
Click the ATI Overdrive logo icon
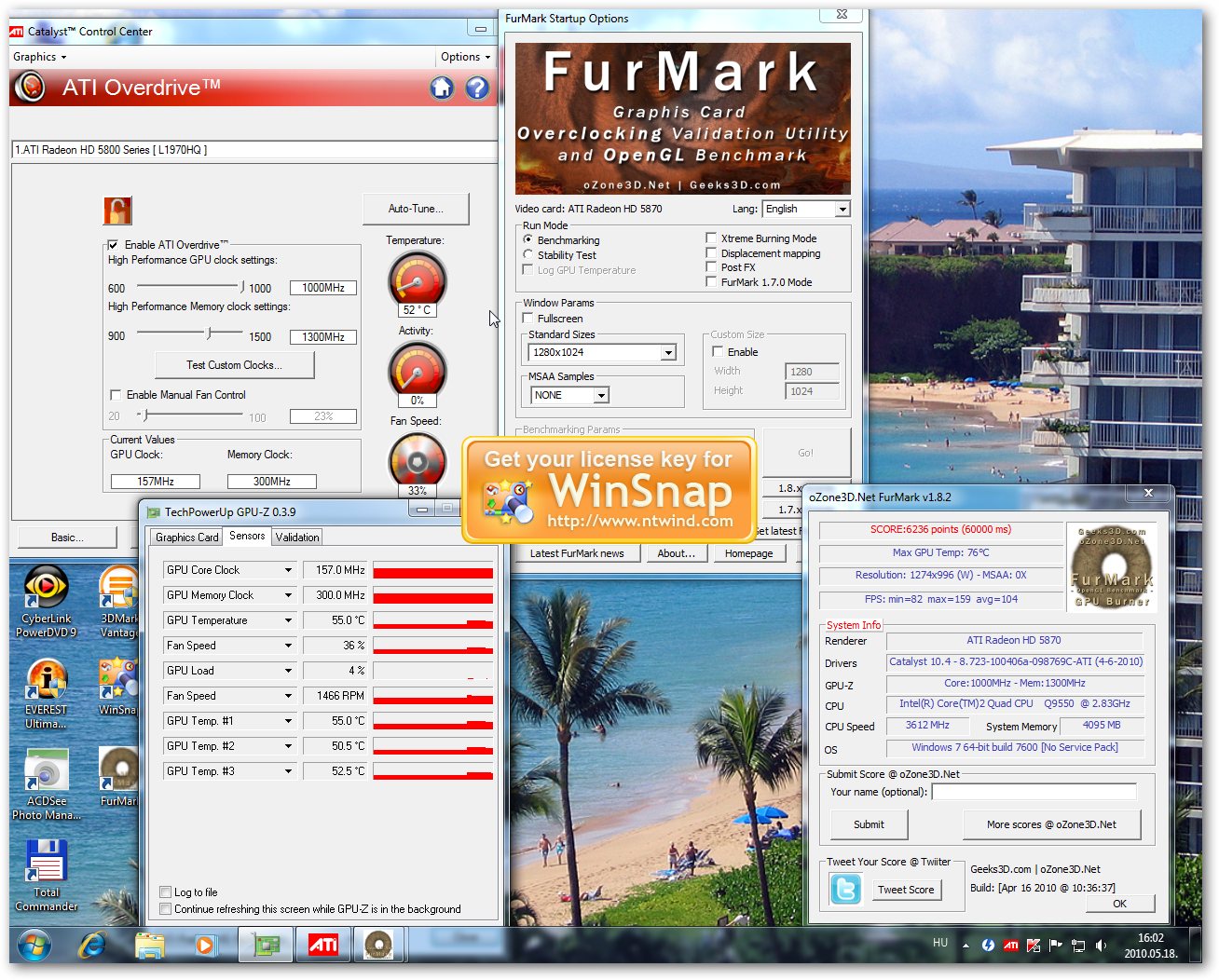[x=31, y=88]
